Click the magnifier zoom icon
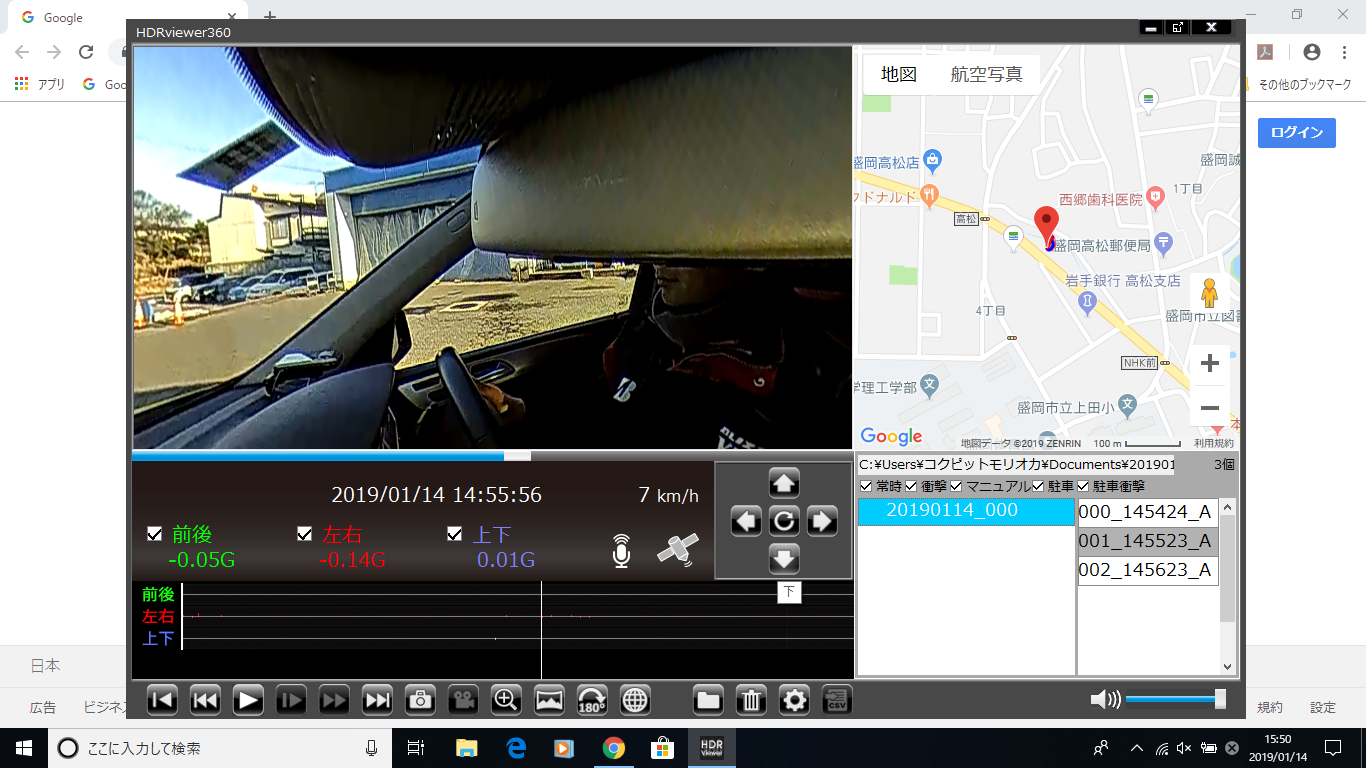Screen dimensions: 1366x768 (507, 700)
